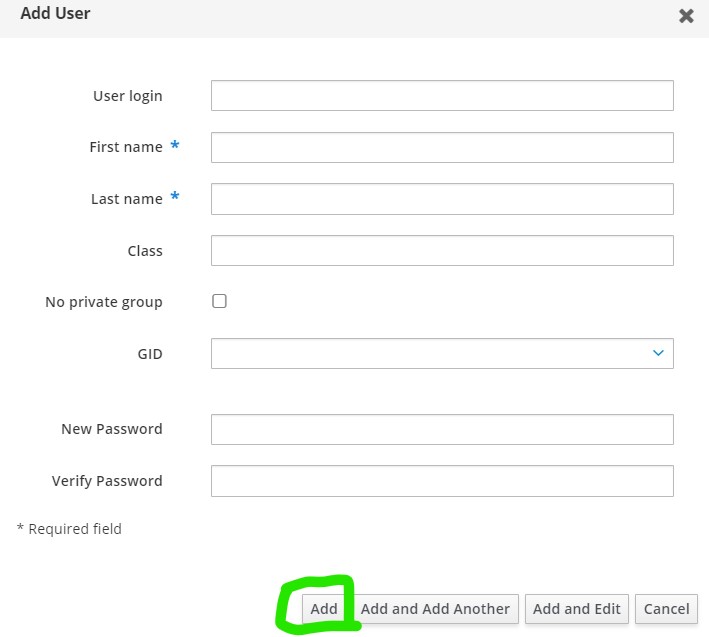
Task: Select the Verify Password field
Action: 442,481
